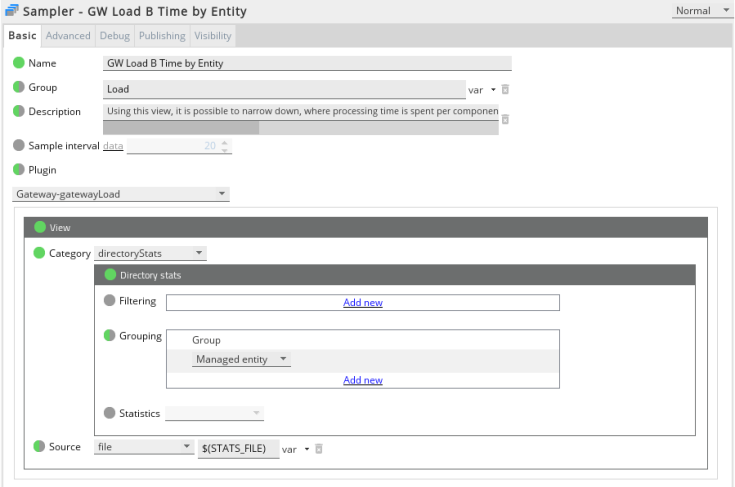Screen dimensions: 735x487
Task: Click the green circle in View header
Action: (40, 227)
